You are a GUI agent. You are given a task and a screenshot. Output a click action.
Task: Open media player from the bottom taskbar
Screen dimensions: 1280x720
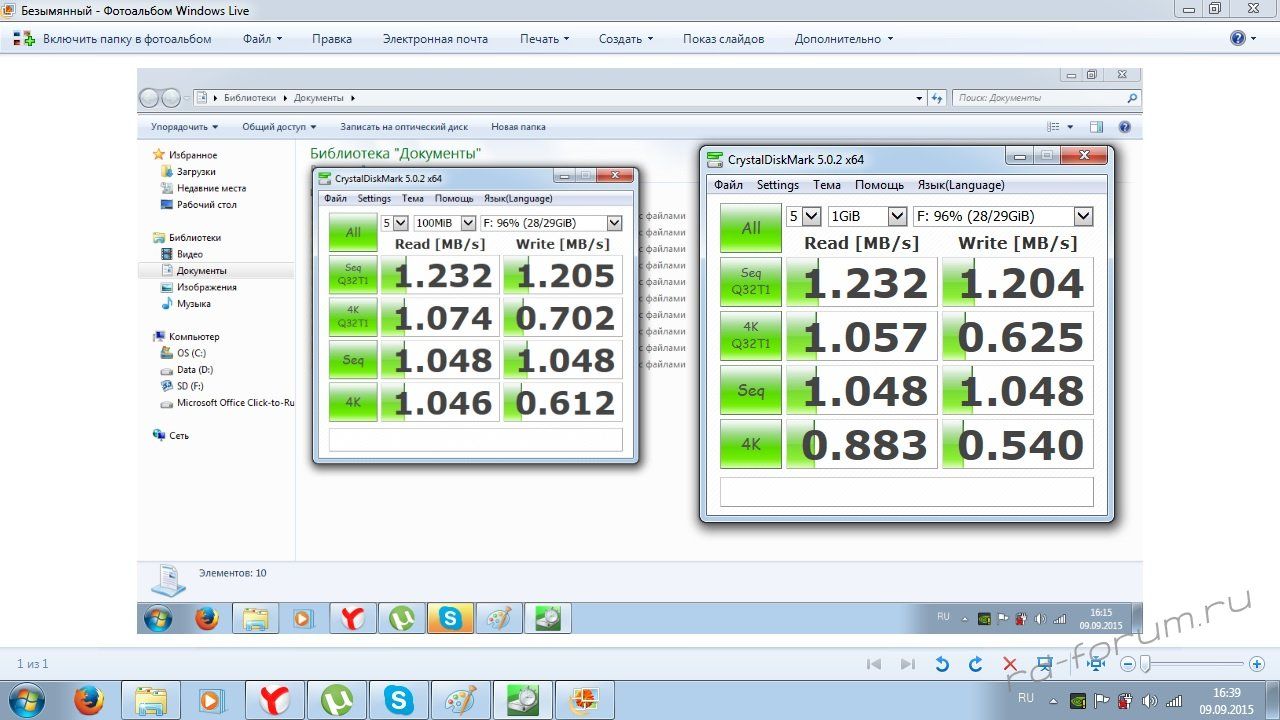click(212, 700)
